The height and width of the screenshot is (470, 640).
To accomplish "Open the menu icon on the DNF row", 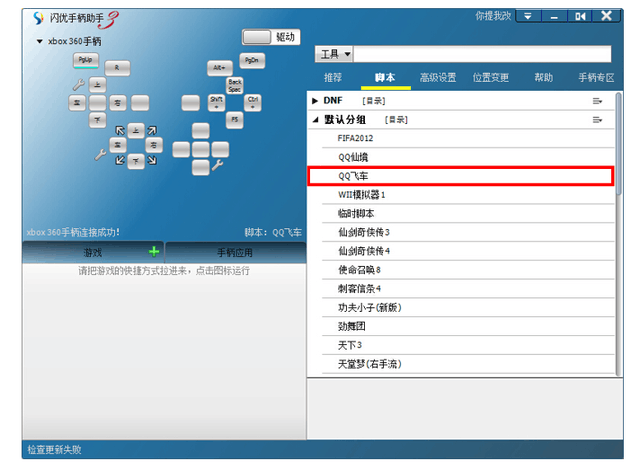I will click(x=598, y=101).
